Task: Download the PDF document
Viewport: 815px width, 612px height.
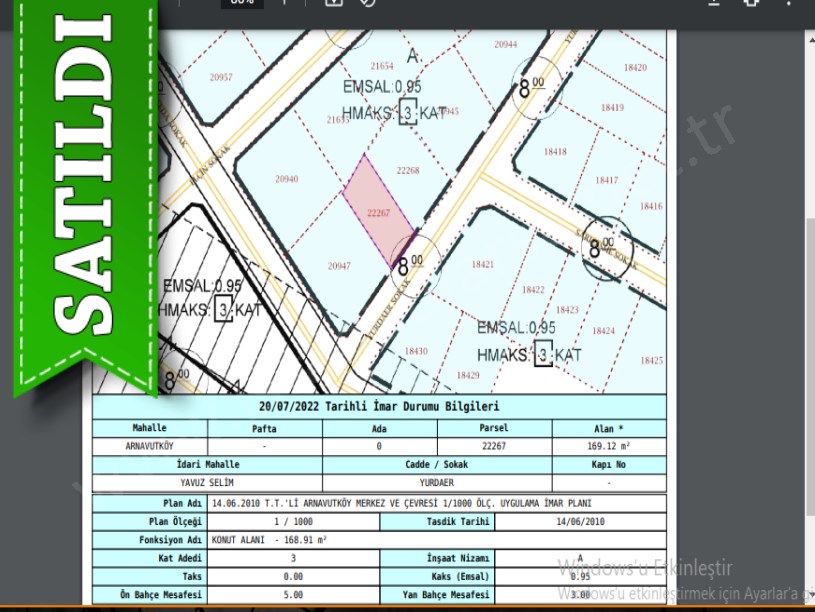Action: coord(713,3)
